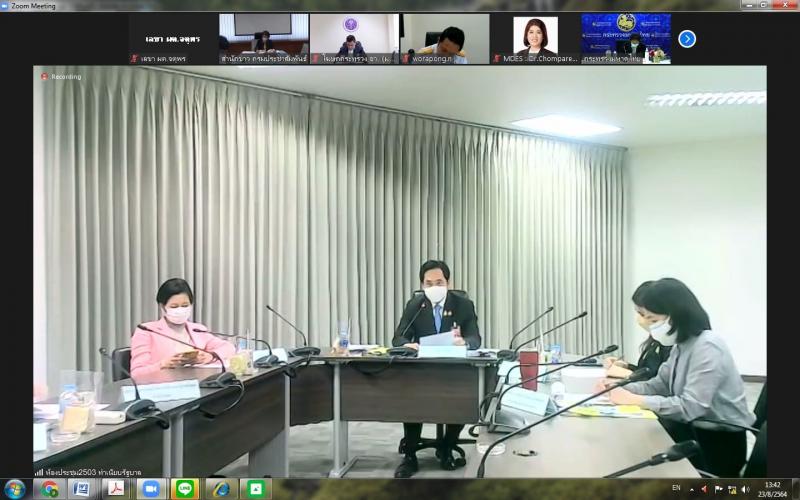The width and height of the screenshot is (800, 500).
Task: Open Microsoft Word from the taskbar
Action: [82, 489]
